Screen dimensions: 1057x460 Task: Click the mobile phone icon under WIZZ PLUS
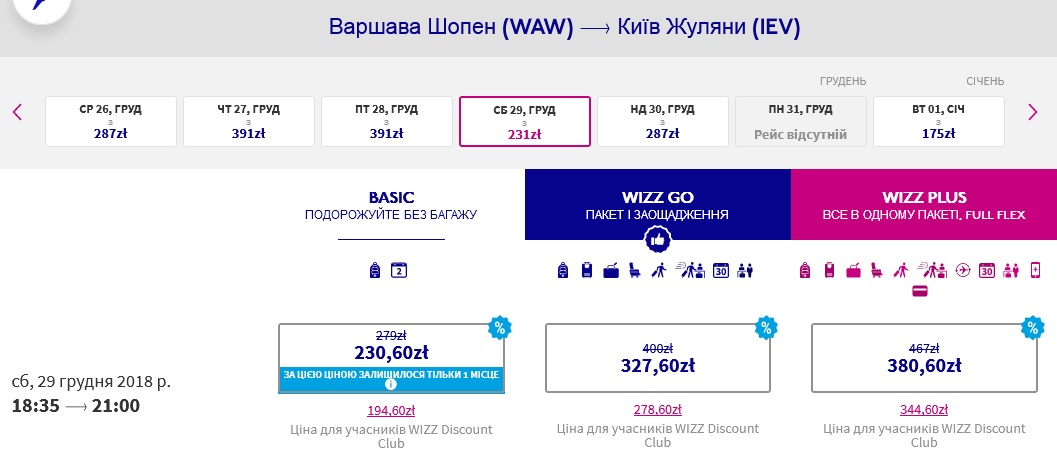click(1035, 270)
